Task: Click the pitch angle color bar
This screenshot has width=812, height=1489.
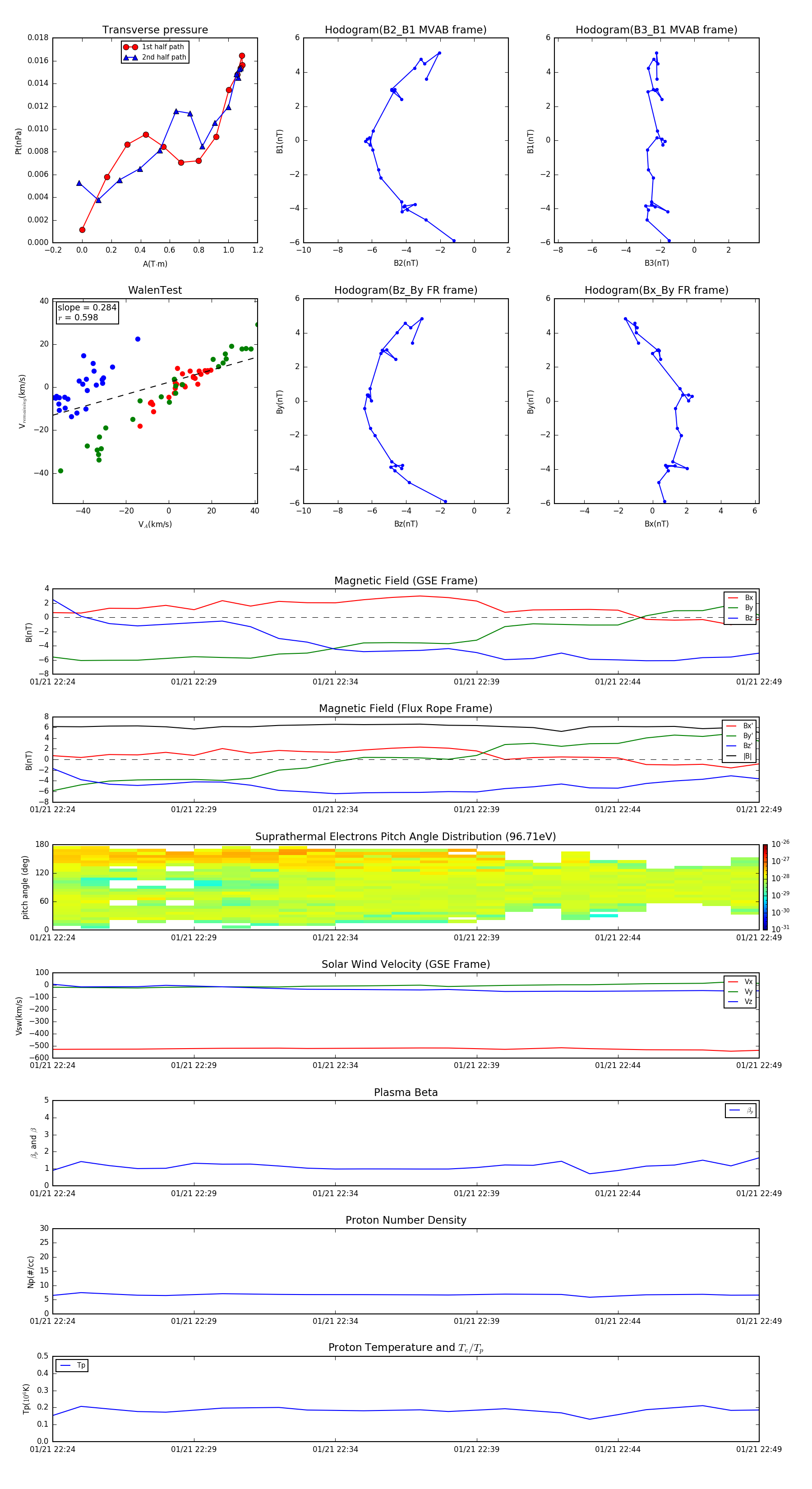Action: 765,887
